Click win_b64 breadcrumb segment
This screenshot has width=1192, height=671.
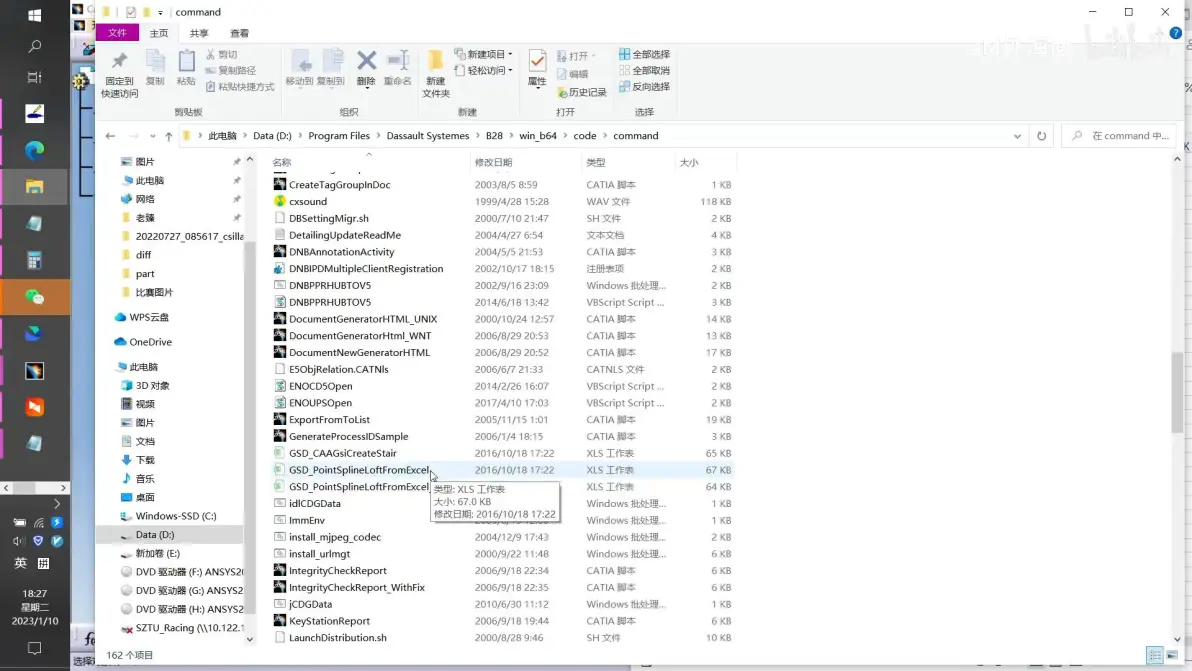pyautogui.click(x=538, y=136)
